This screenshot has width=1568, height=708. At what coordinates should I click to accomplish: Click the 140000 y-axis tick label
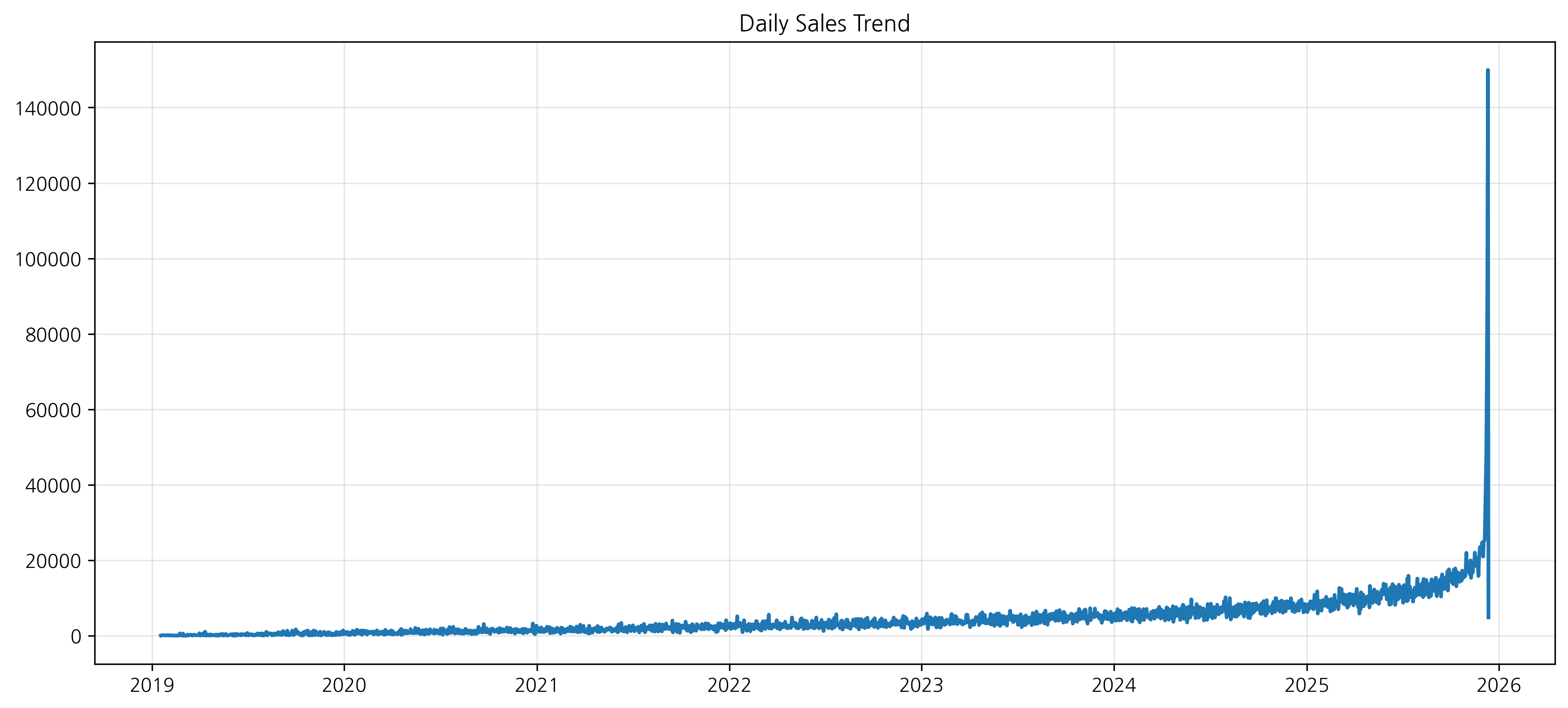[x=48, y=109]
